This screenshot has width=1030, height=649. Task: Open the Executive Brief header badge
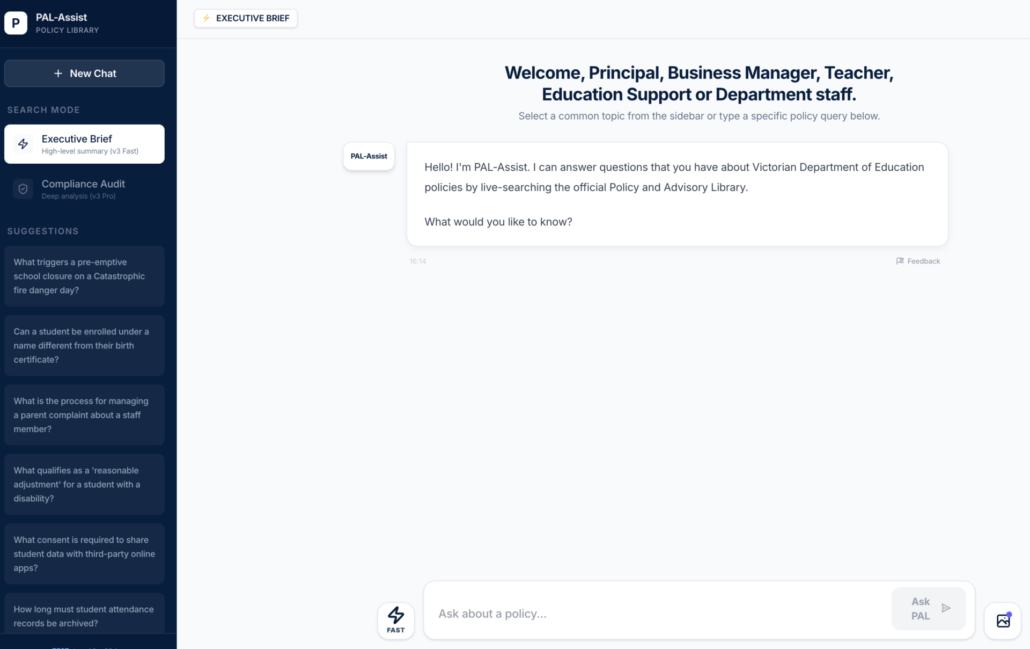click(246, 18)
